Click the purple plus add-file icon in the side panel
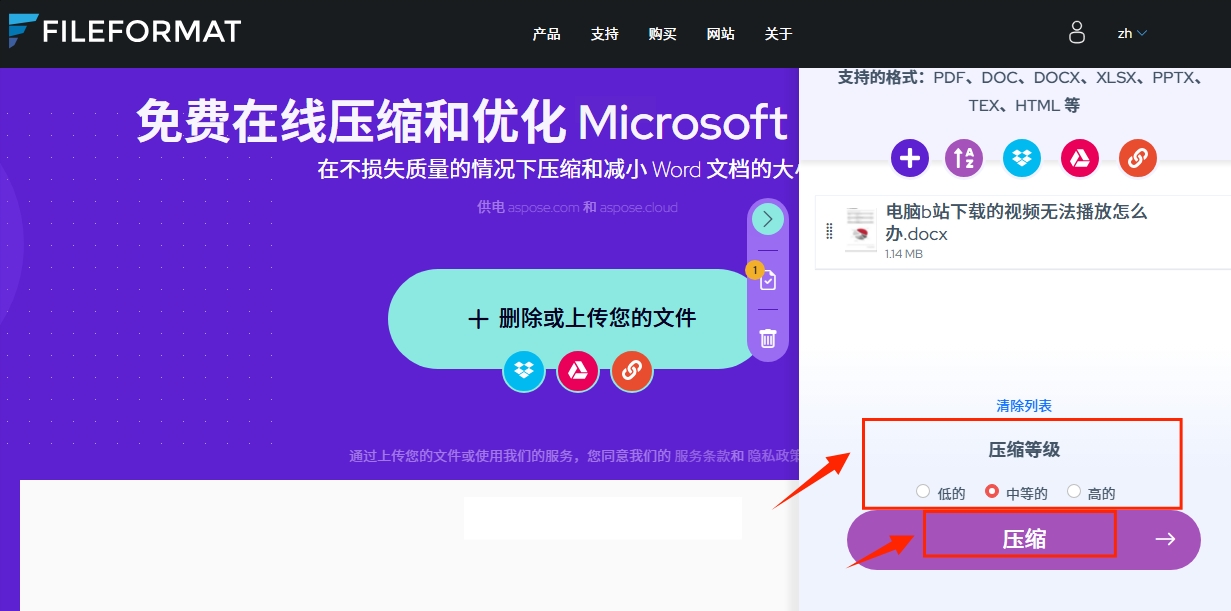 [x=910, y=157]
